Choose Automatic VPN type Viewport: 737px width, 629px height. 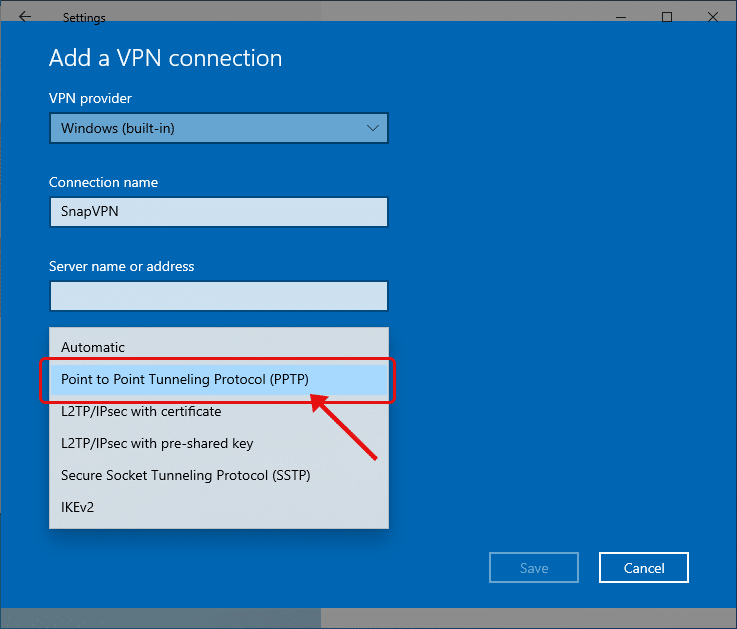(x=219, y=347)
